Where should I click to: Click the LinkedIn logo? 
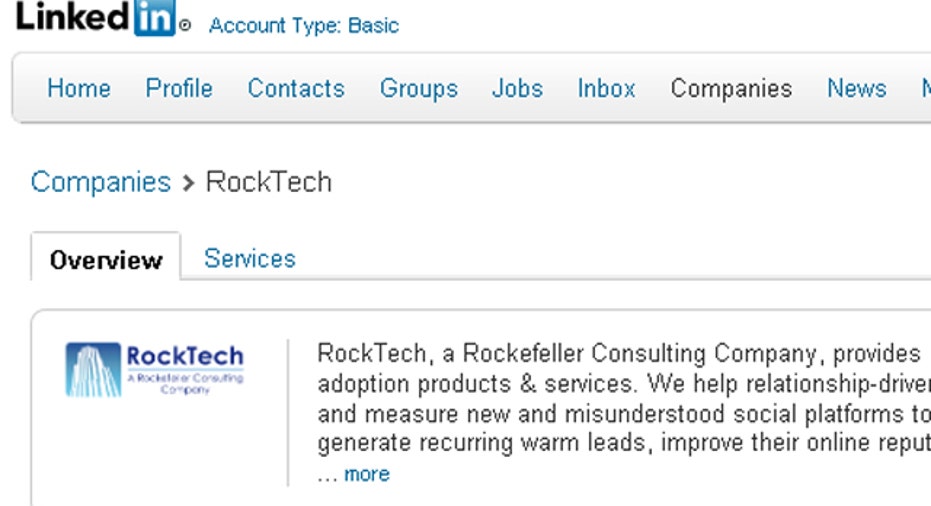pos(102,18)
